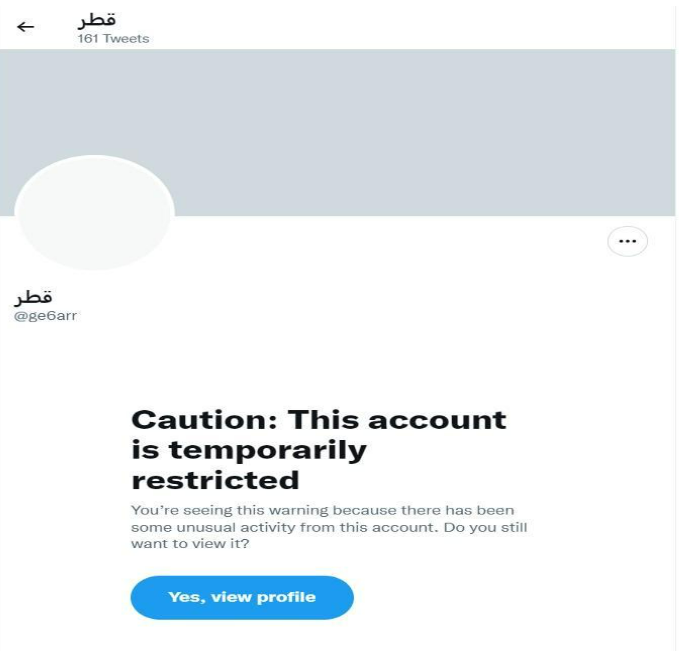
Task: Click 'because there has been' text
Action: (423, 510)
